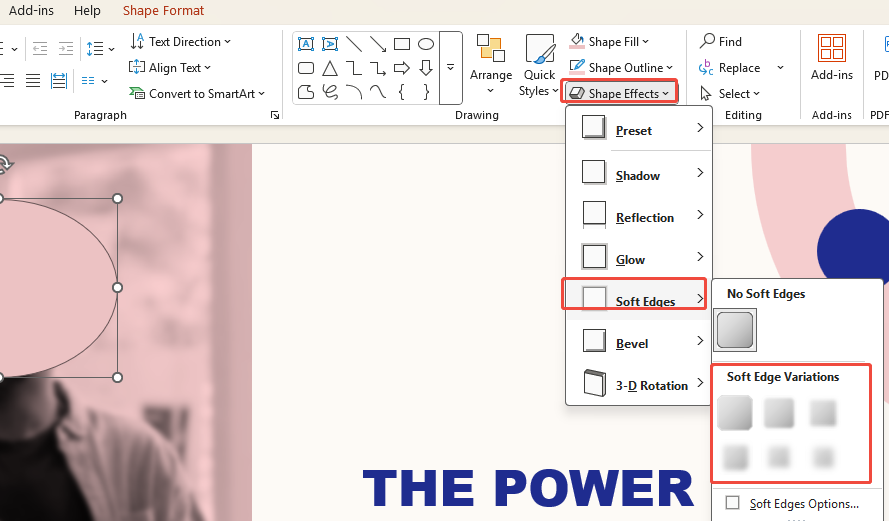
Task: Open the columns dropdown
Action: click(x=94, y=81)
